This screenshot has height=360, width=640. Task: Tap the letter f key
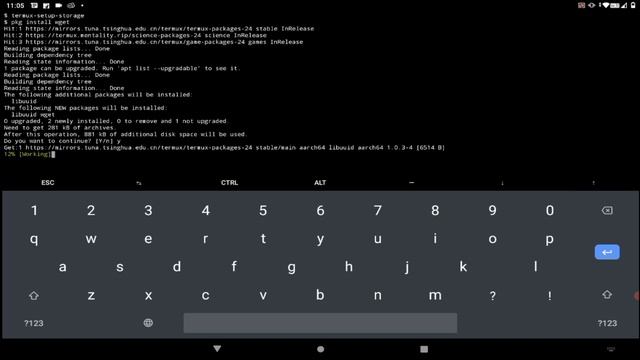tap(234, 267)
